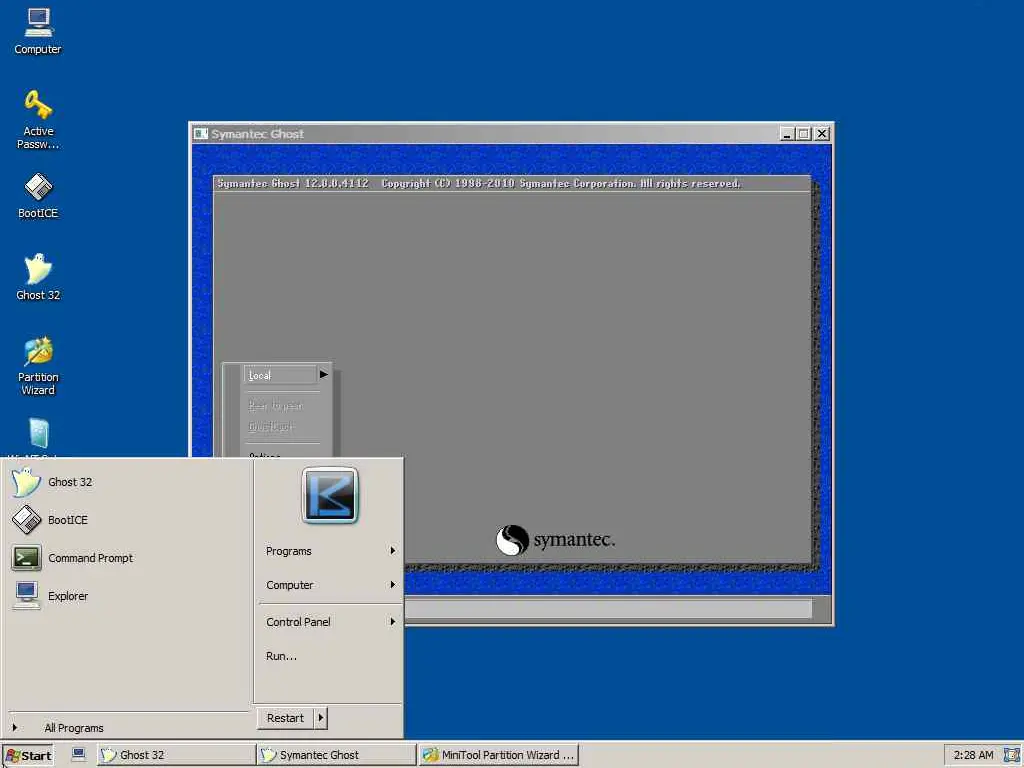This screenshot has height=768, width=1024.
Task: Expand the Restart options arrow
Action: click(x=320, y=718)
